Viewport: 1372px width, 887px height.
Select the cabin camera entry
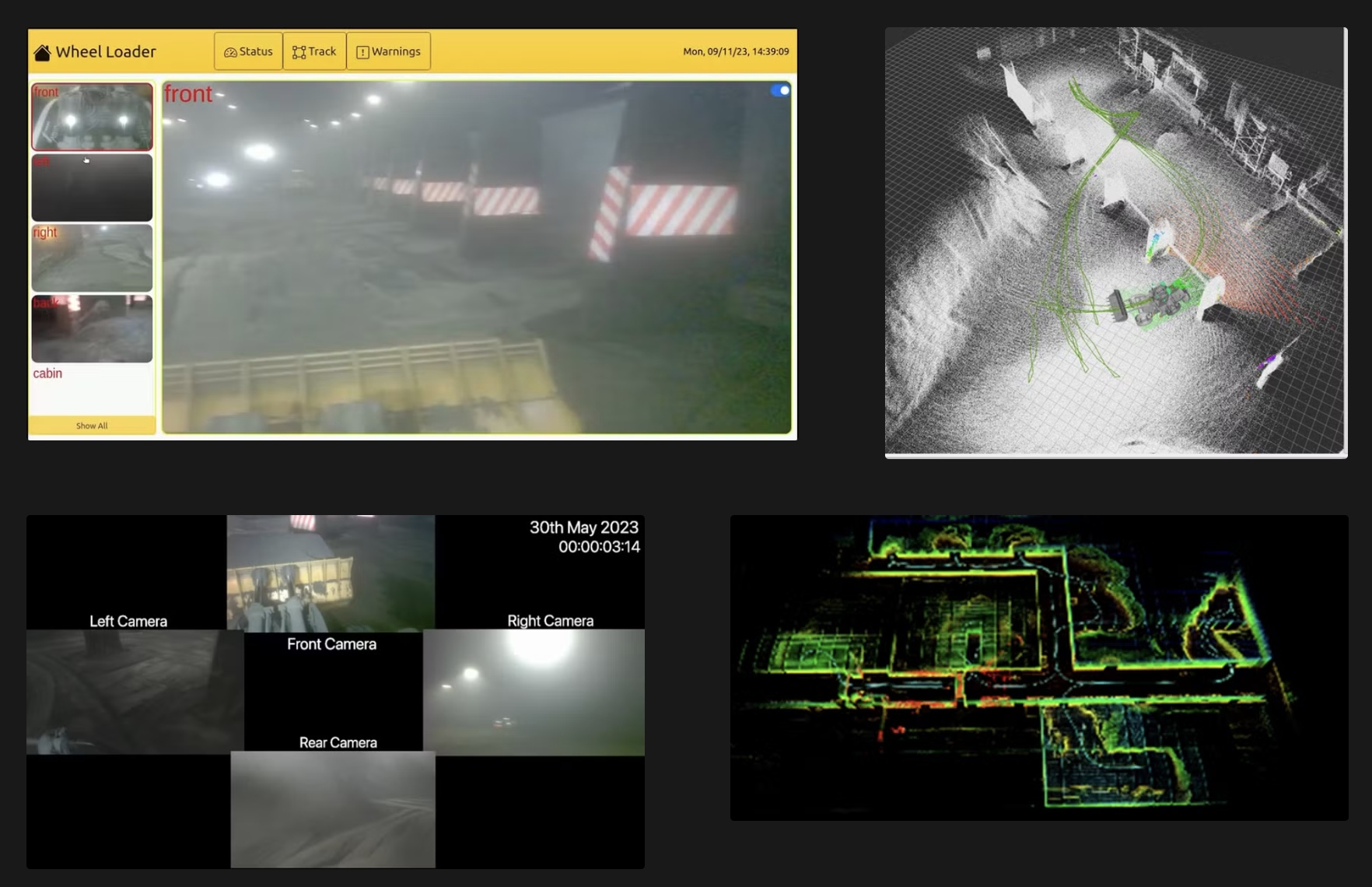point(47,373)
